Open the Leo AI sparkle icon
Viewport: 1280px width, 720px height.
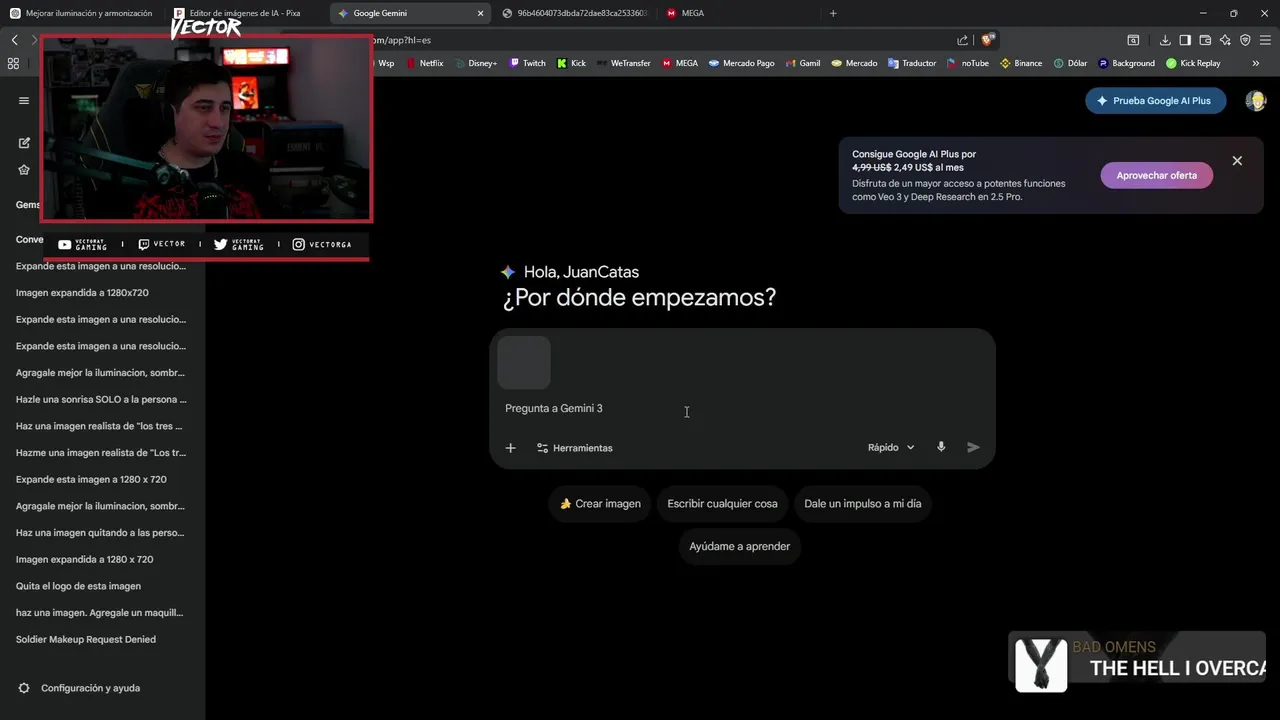(x=1225, y=40)
